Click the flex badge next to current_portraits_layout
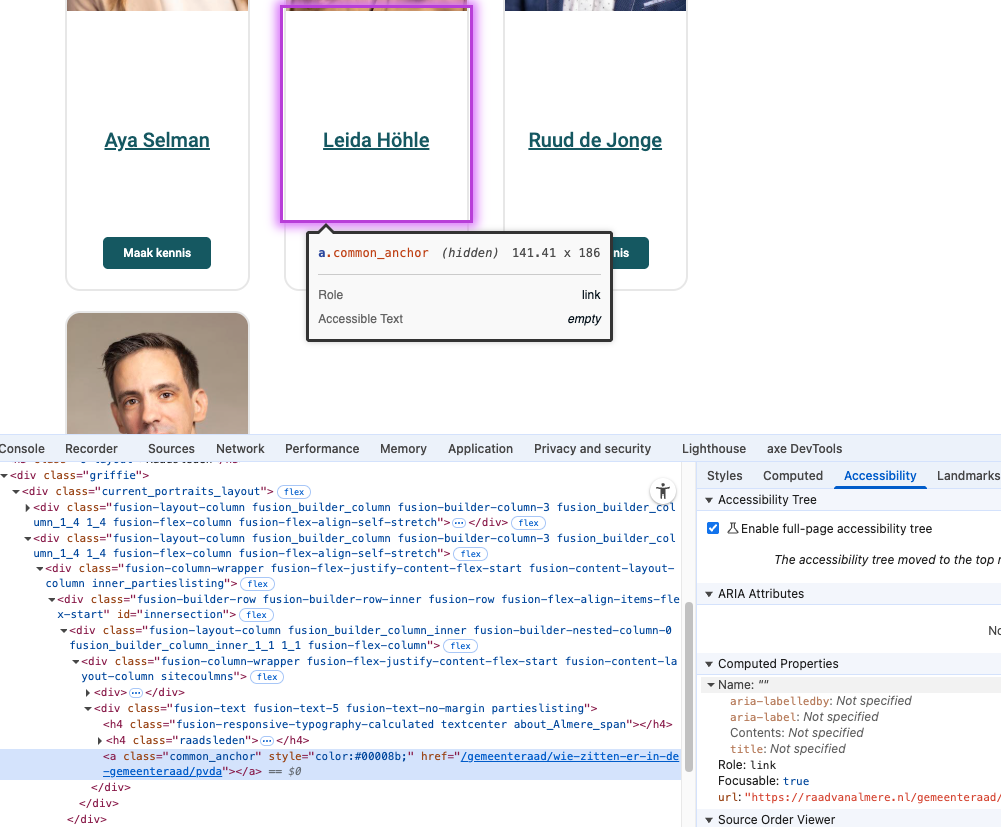 (x=293, y=491)
